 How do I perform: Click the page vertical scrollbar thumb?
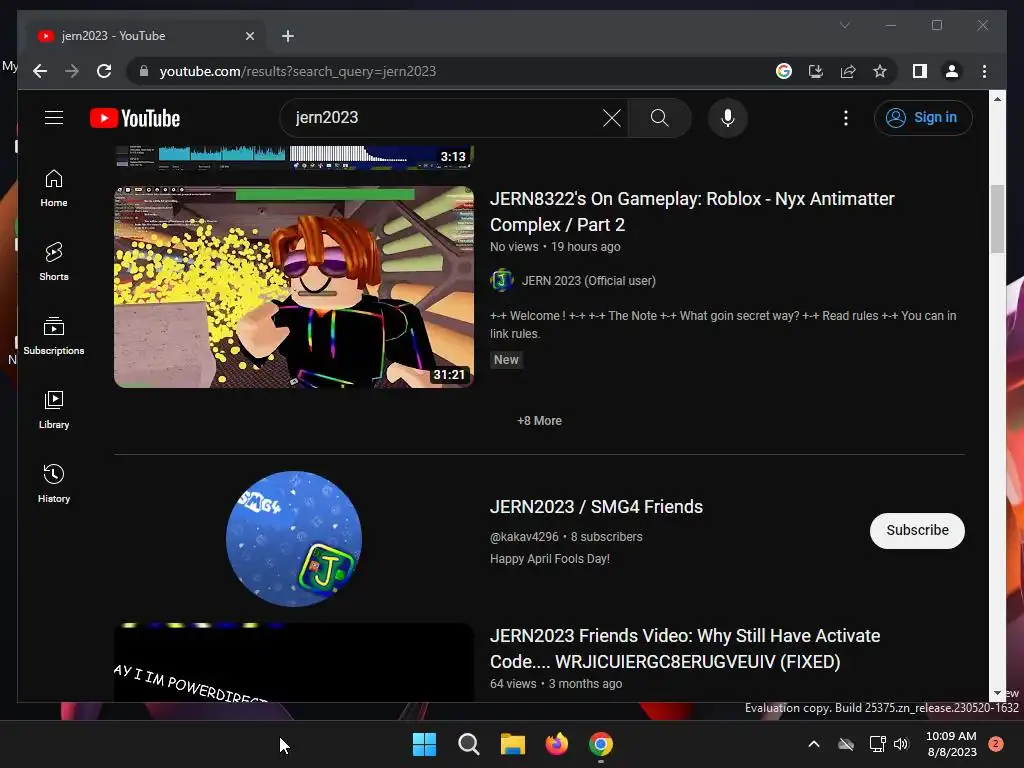[x=997, y=219]
